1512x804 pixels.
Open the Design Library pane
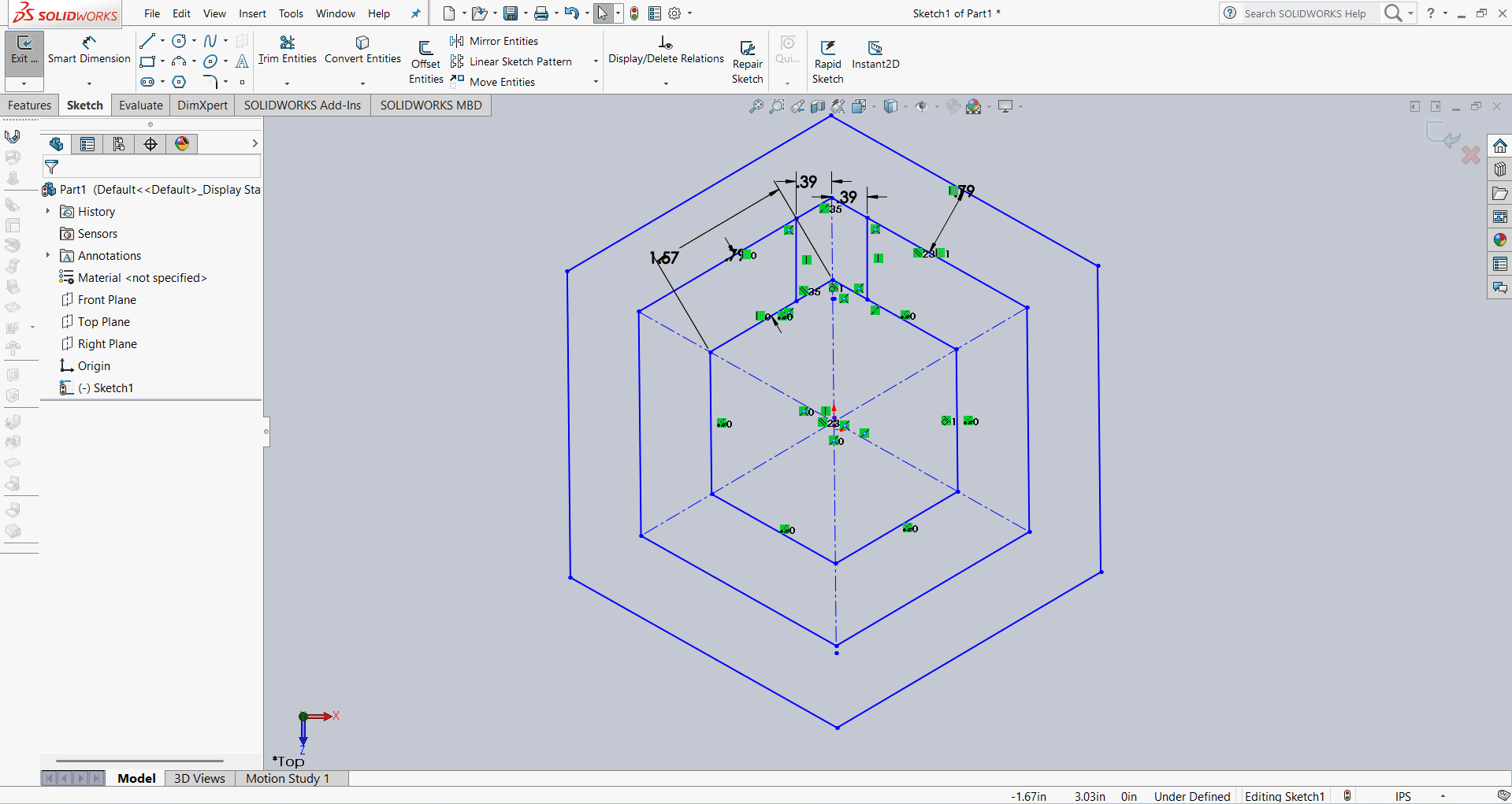pyautogui.click(x=1499, y=169)
